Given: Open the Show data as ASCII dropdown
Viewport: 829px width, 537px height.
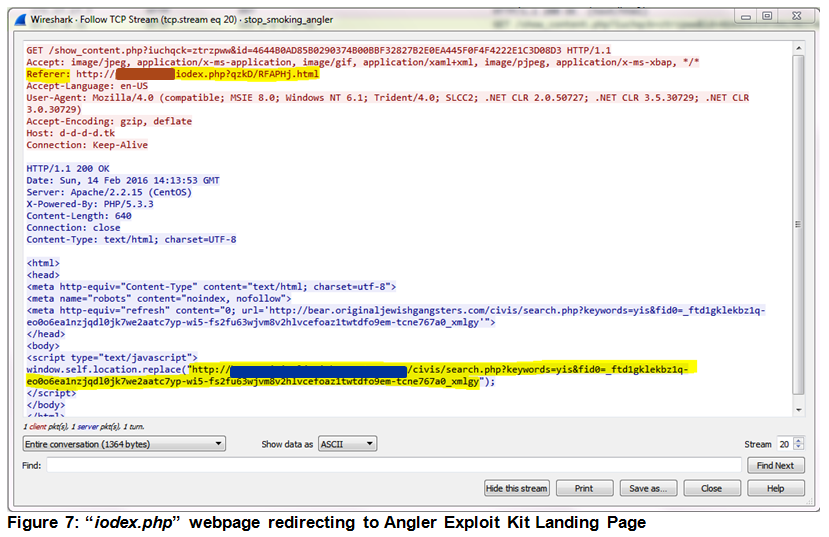Looking at the screenshot, I should (x=347, y=444).
